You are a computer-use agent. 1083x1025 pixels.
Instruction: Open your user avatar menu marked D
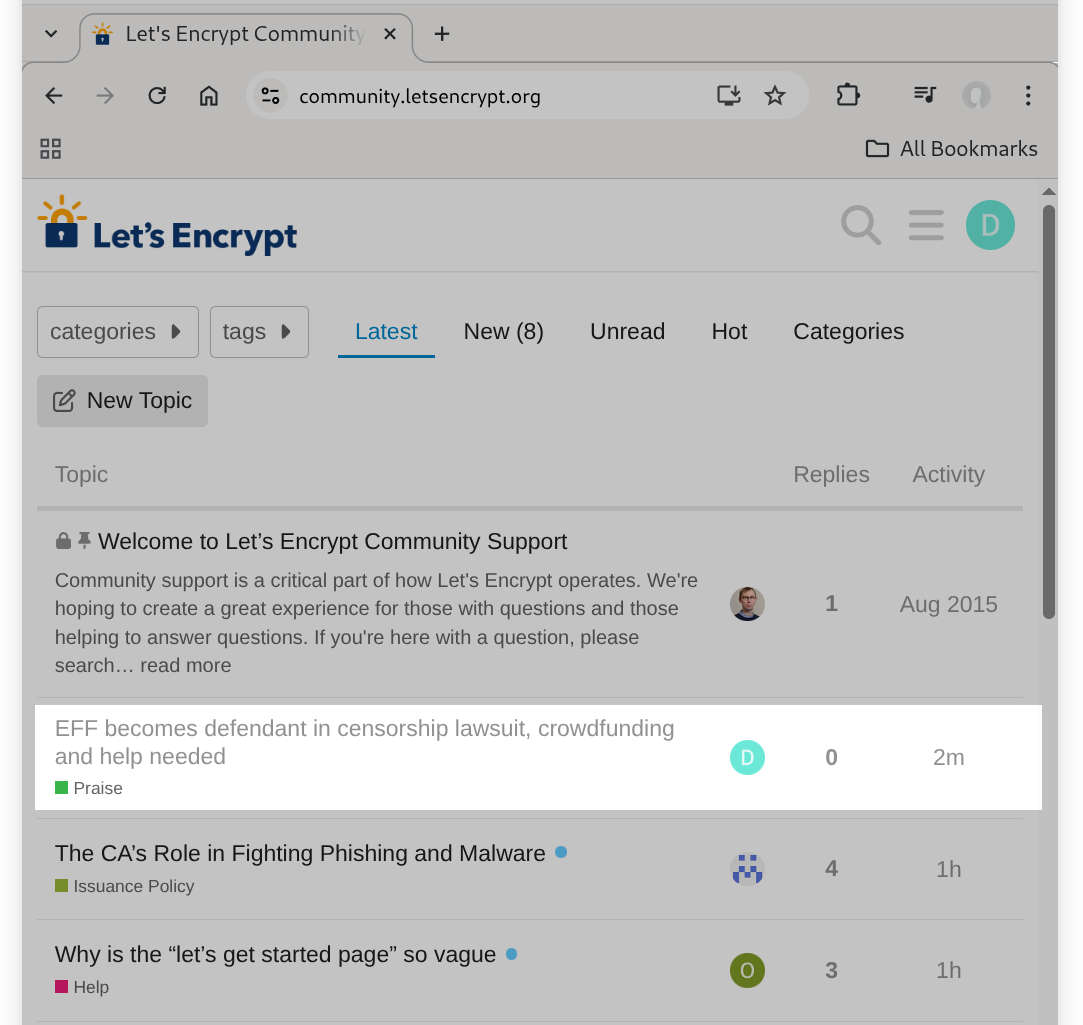click(x=990, y=225)
